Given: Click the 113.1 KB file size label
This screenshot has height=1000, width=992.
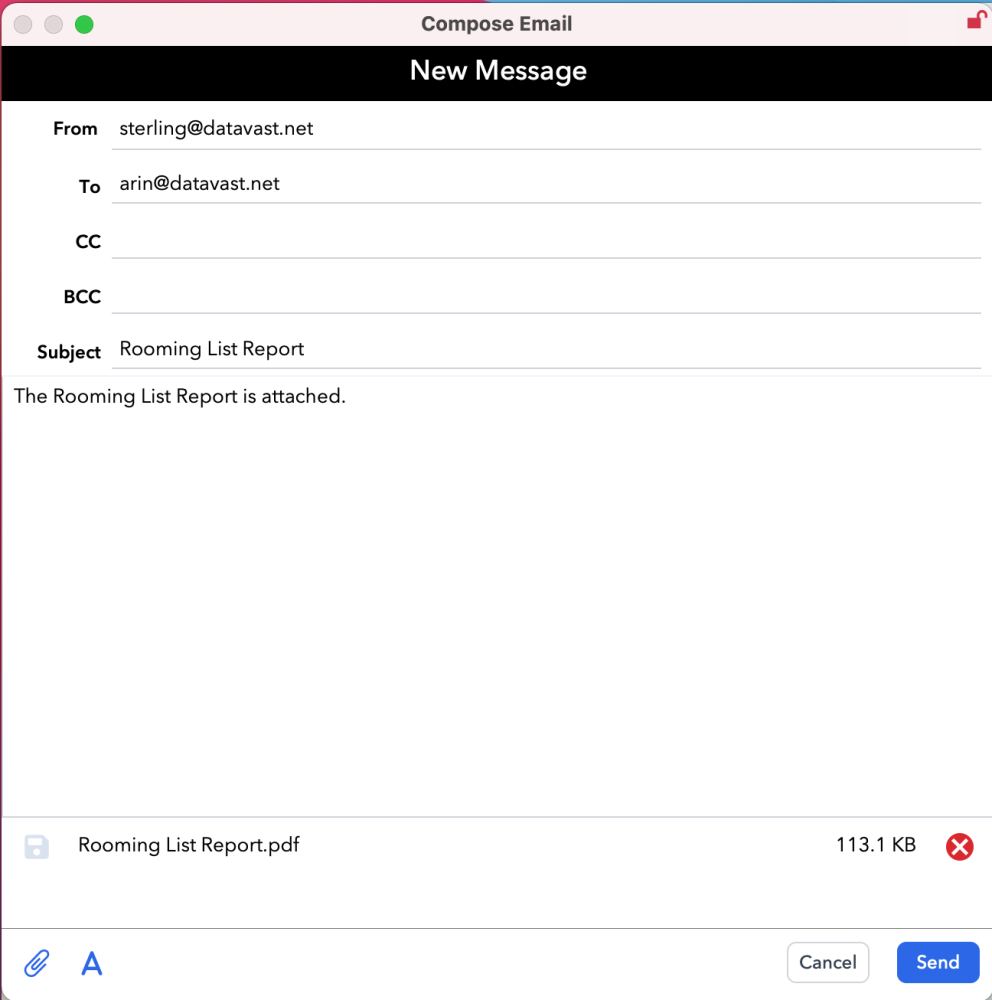Looking at the screenshot, I should click(x=875, y=845).
